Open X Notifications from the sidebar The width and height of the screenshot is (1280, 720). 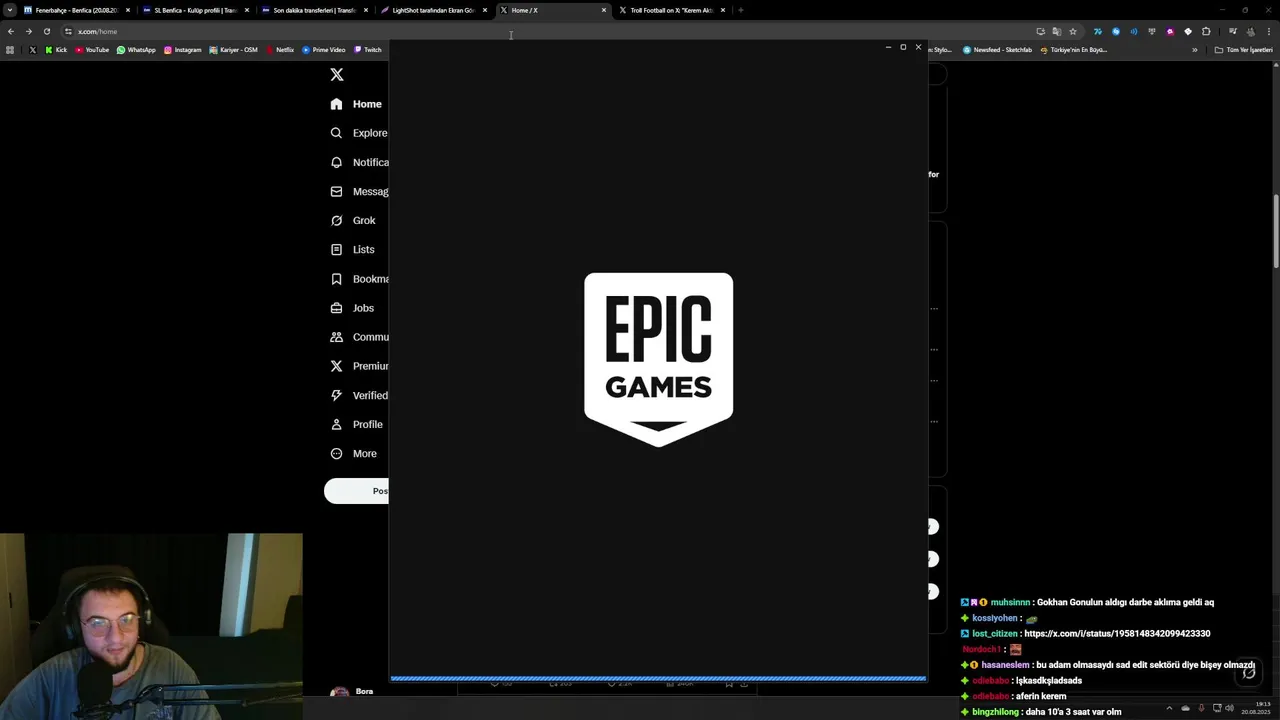(x=359, y=162)
